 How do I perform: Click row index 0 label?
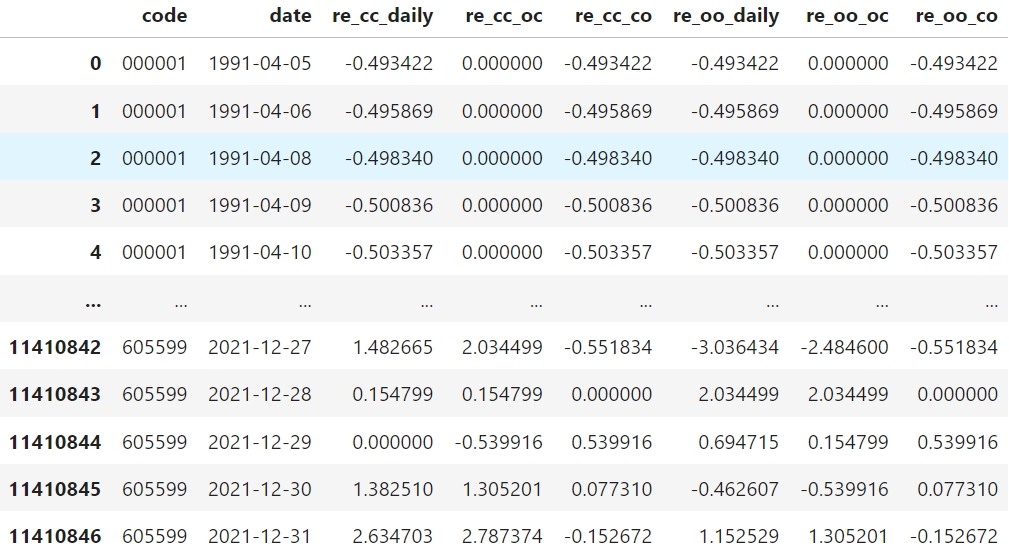click(x=95, y=64)
